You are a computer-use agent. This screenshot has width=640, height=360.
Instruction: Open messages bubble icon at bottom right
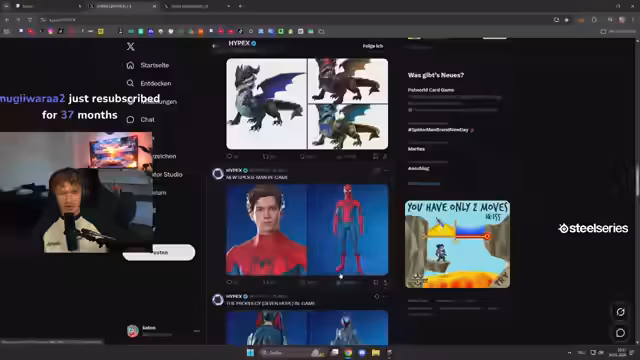[x=620, y=333]
